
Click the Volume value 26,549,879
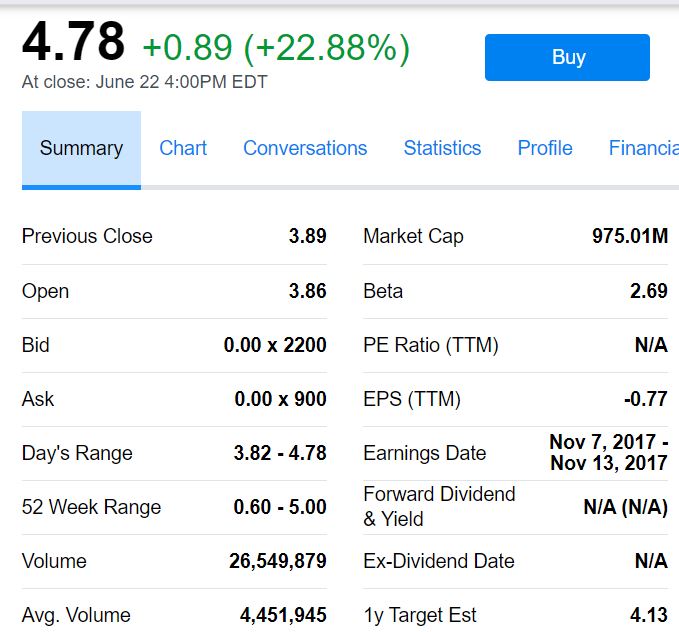tap(278, 561)
